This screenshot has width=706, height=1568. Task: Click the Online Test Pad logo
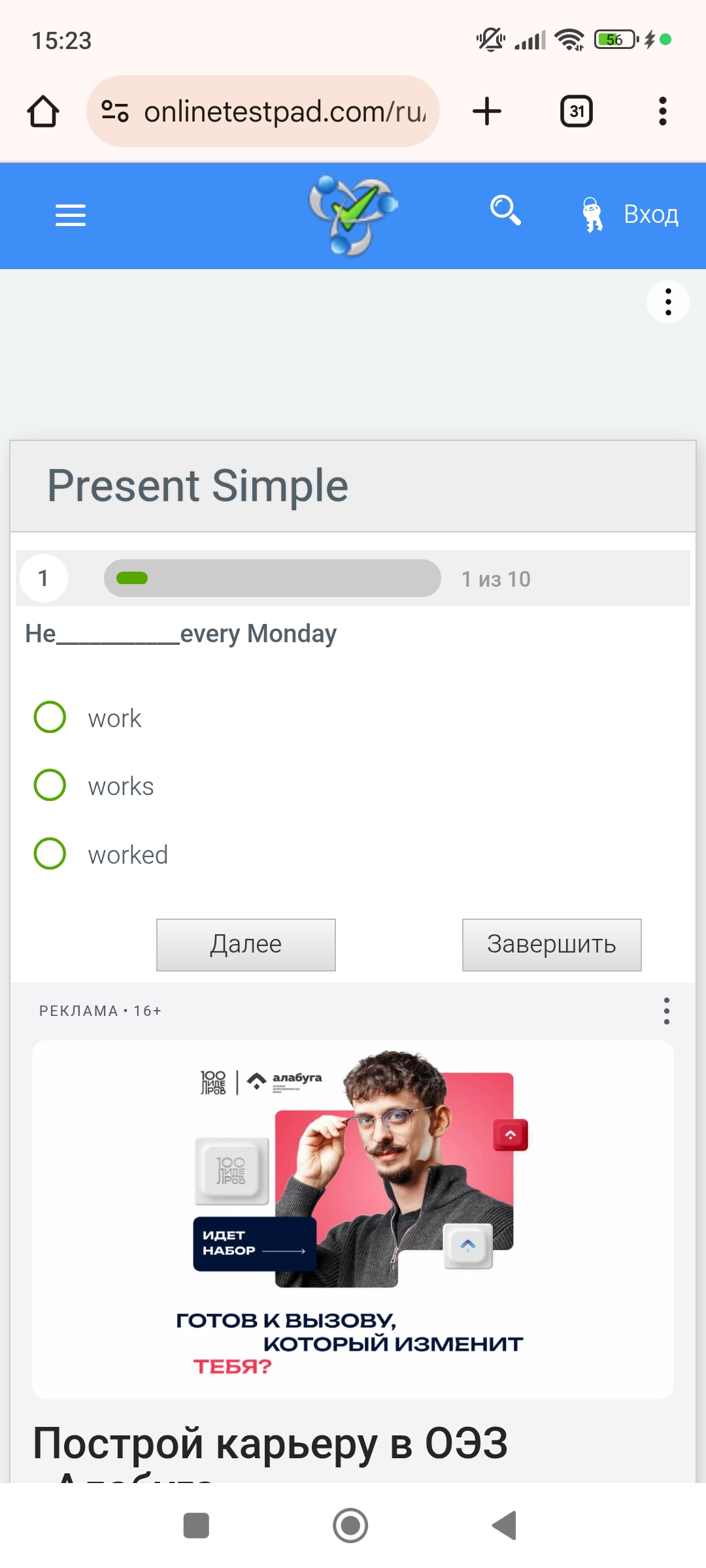(x=353, y=215)
